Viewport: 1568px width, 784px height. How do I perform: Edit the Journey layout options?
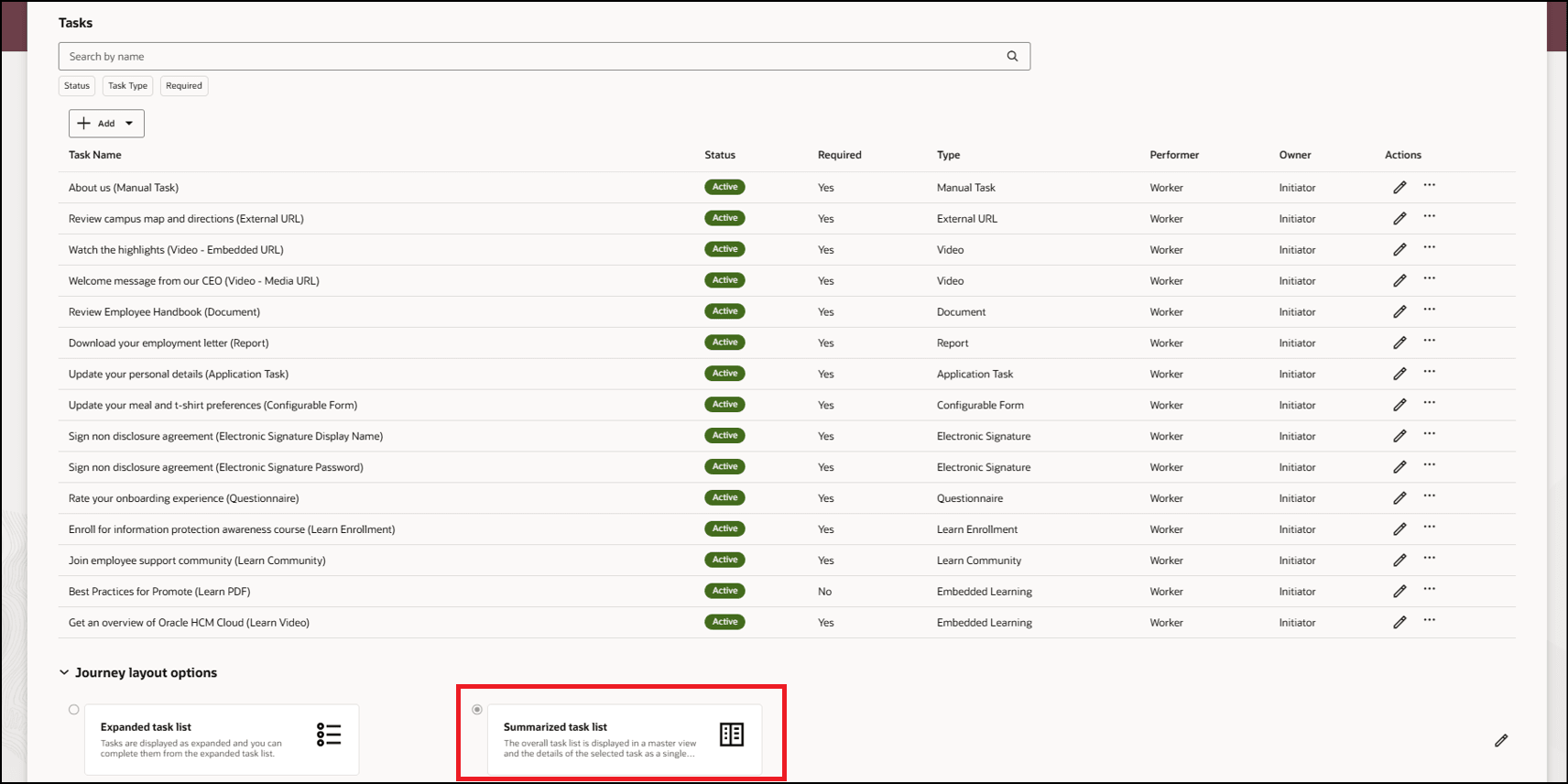coord(1501,741)
